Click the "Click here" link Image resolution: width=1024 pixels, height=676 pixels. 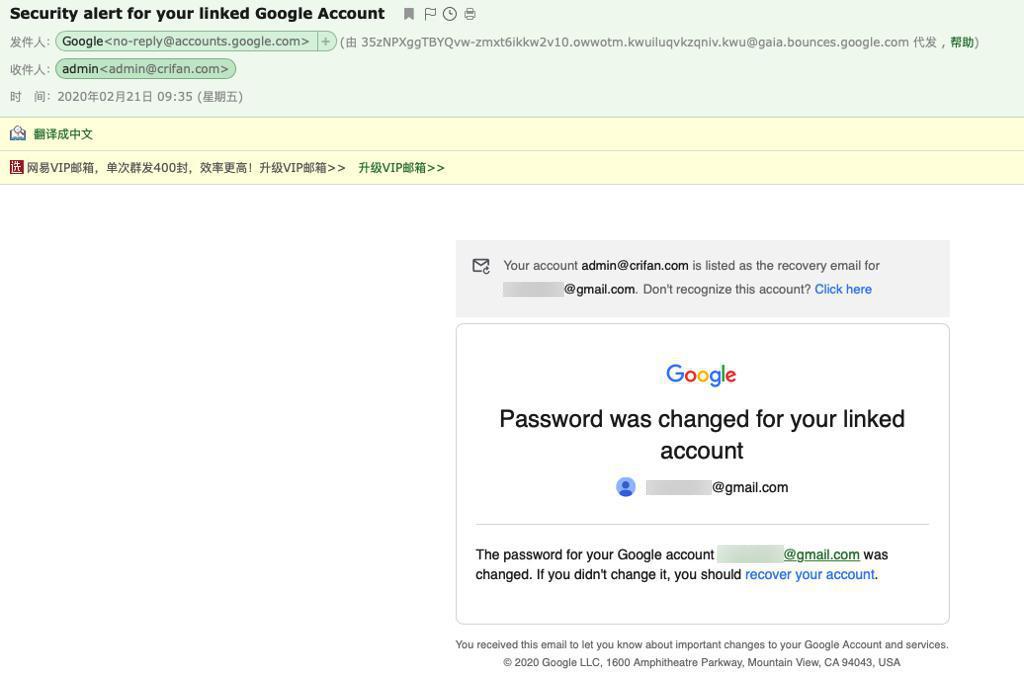(x=843, y=289)
